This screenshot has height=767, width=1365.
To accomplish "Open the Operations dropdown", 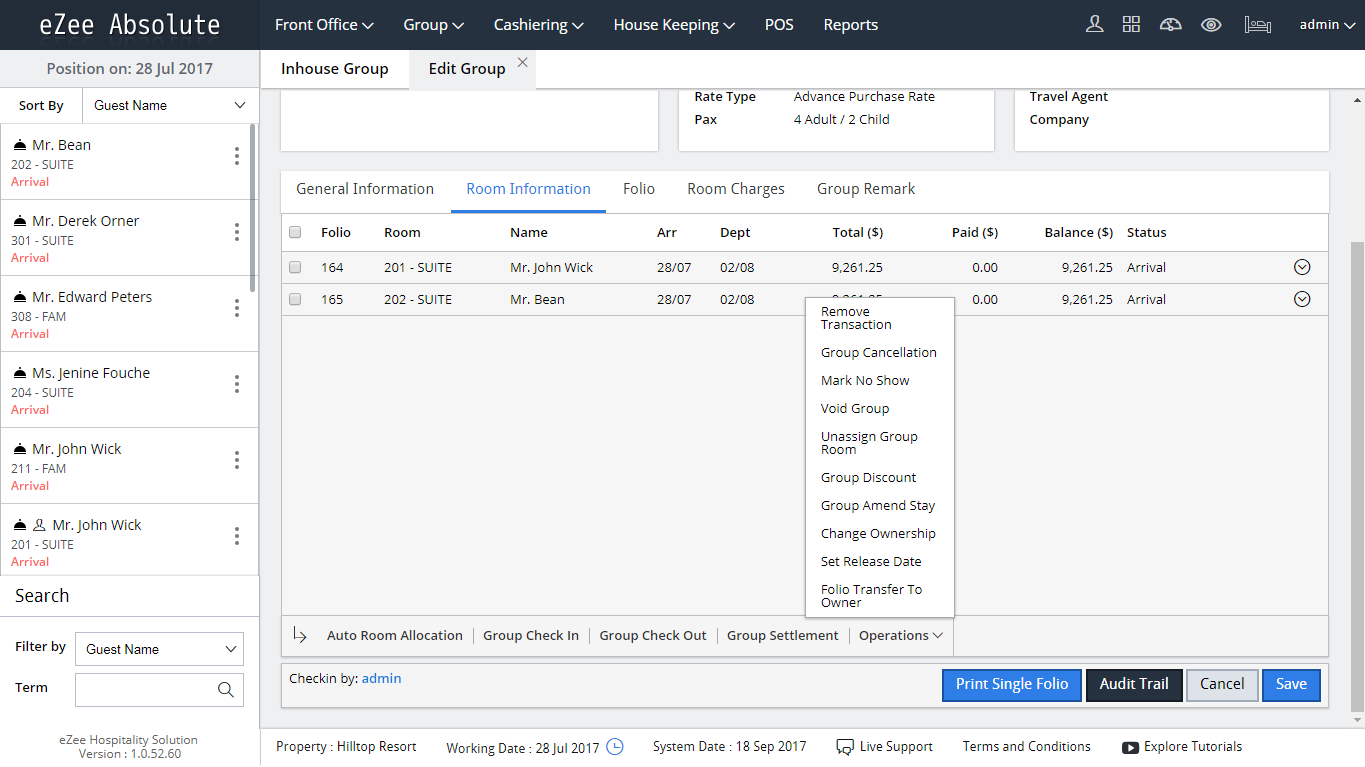I will point(899,635).
